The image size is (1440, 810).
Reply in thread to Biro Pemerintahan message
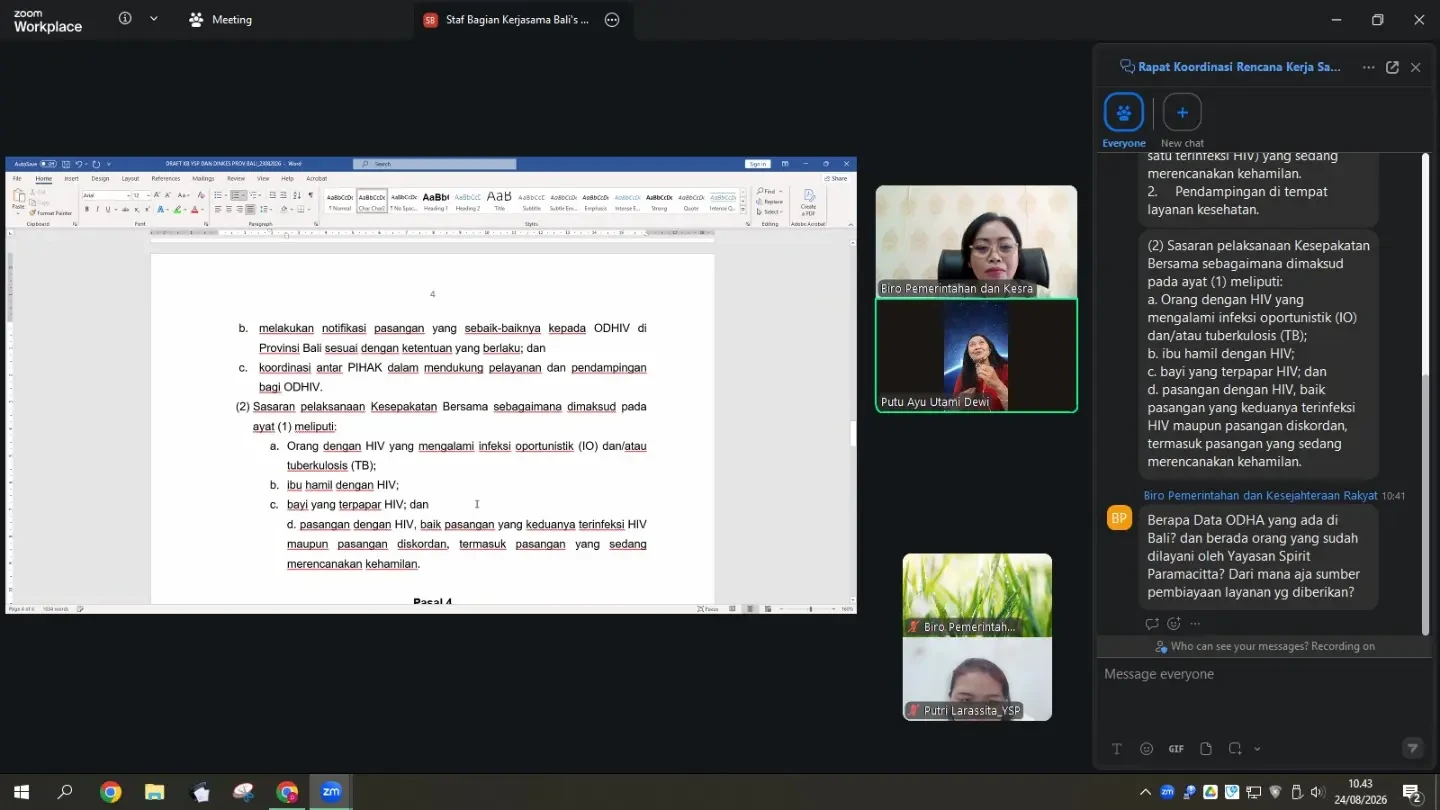coord(1152,624)
